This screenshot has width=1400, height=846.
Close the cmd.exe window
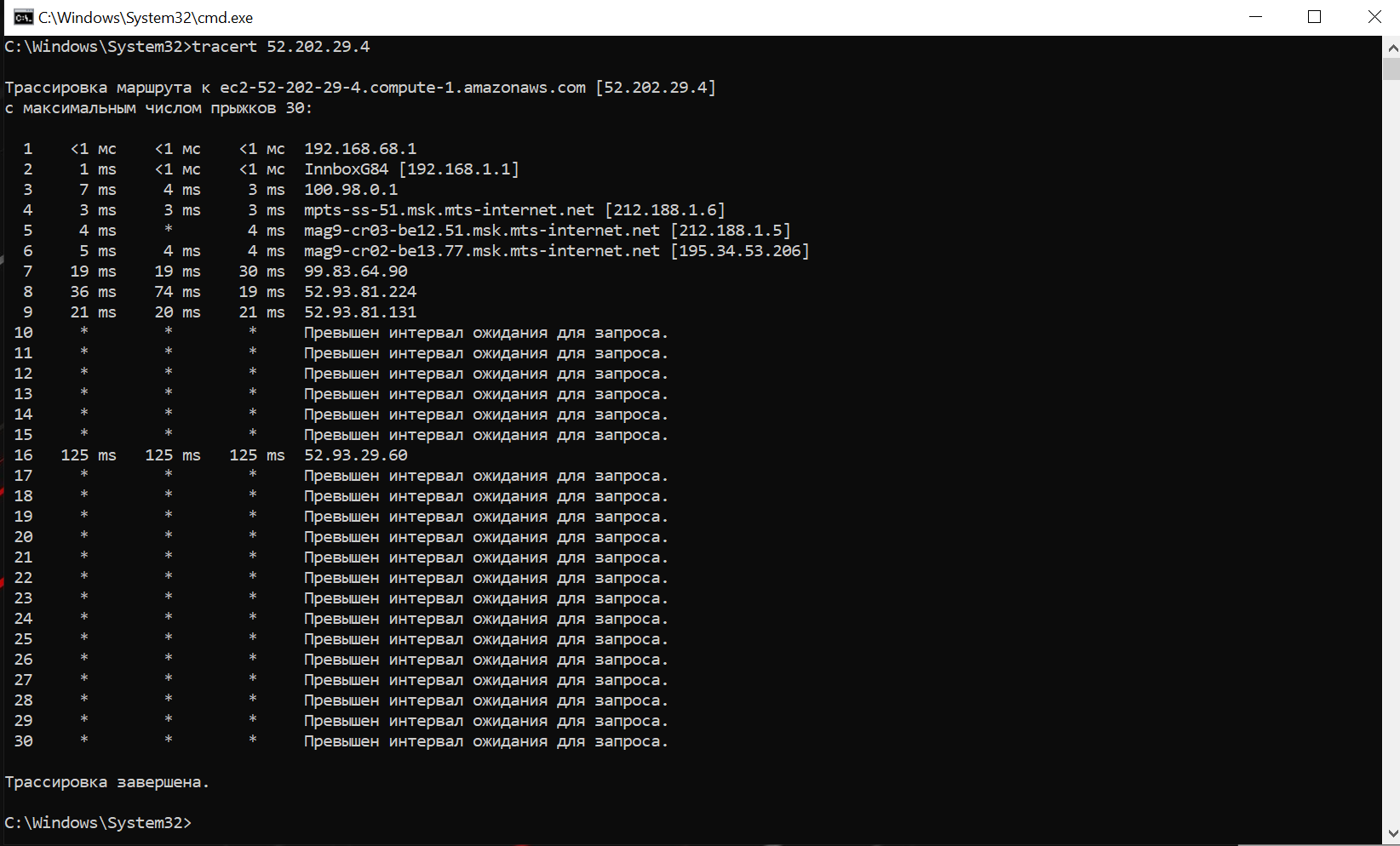pyautogui.click(x=1374, y=17)
